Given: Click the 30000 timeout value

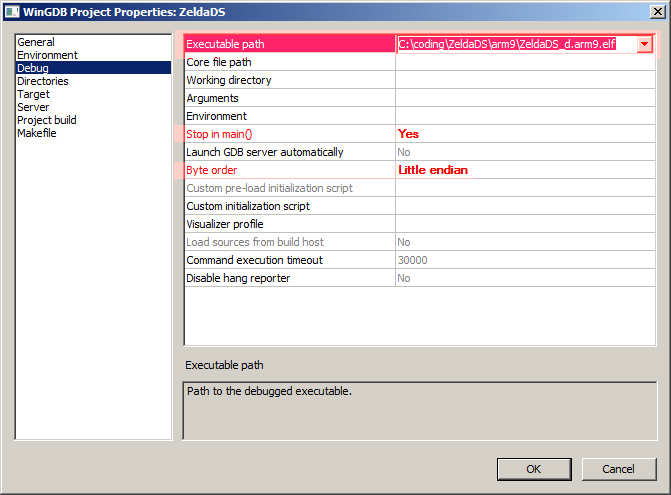Looking at the screenshot, I should (526, 260).
